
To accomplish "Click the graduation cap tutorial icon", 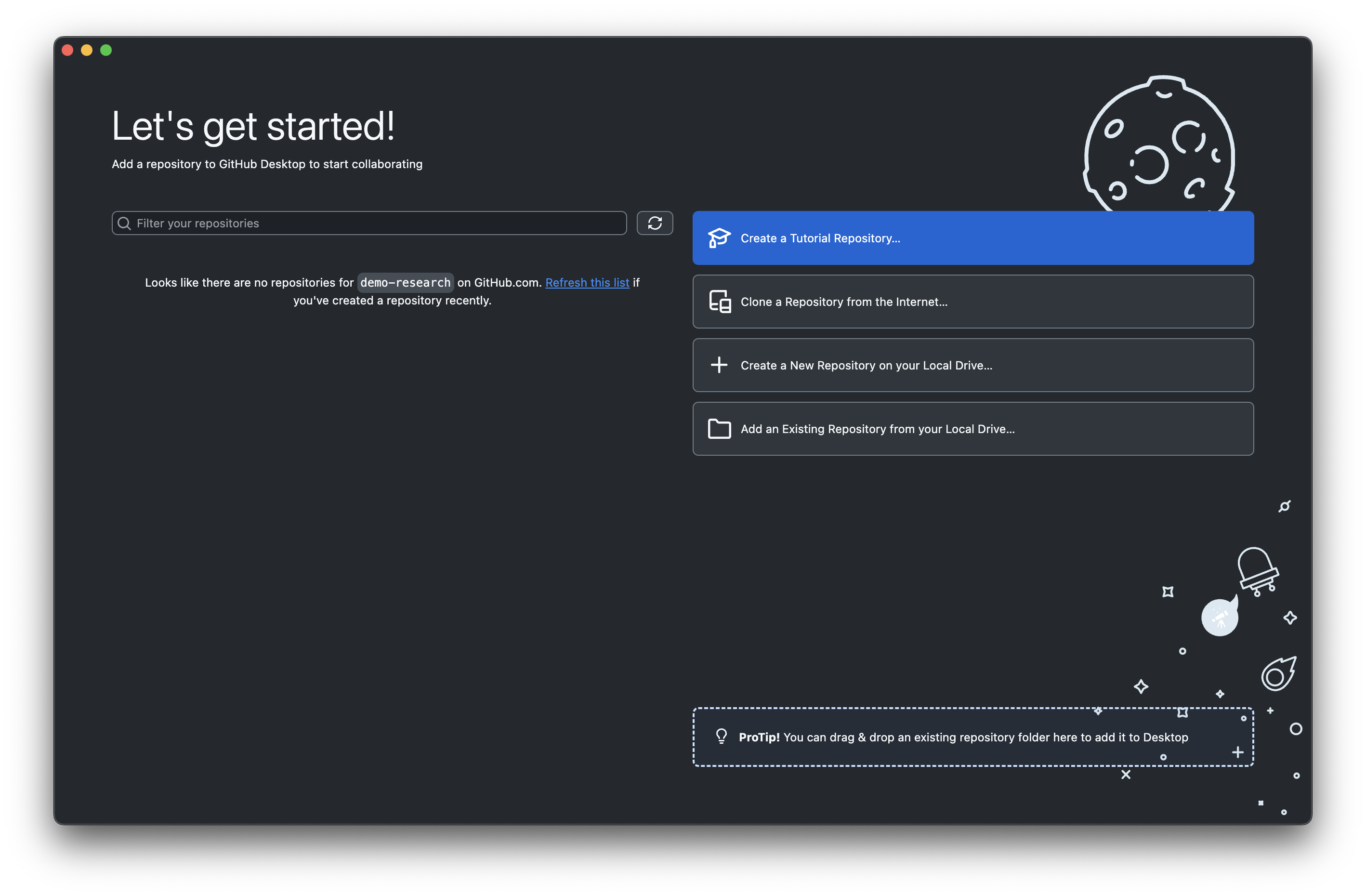I will coord(719,237).
